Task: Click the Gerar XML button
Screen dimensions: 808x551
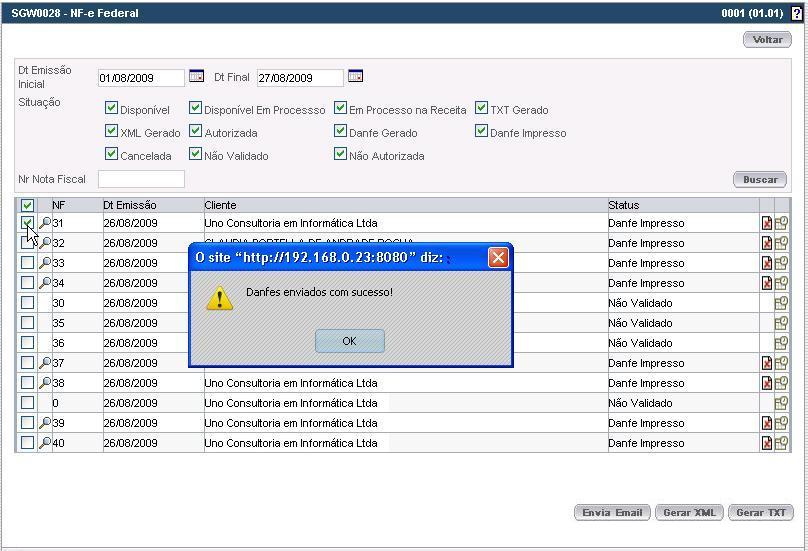Action: (689, 512)
